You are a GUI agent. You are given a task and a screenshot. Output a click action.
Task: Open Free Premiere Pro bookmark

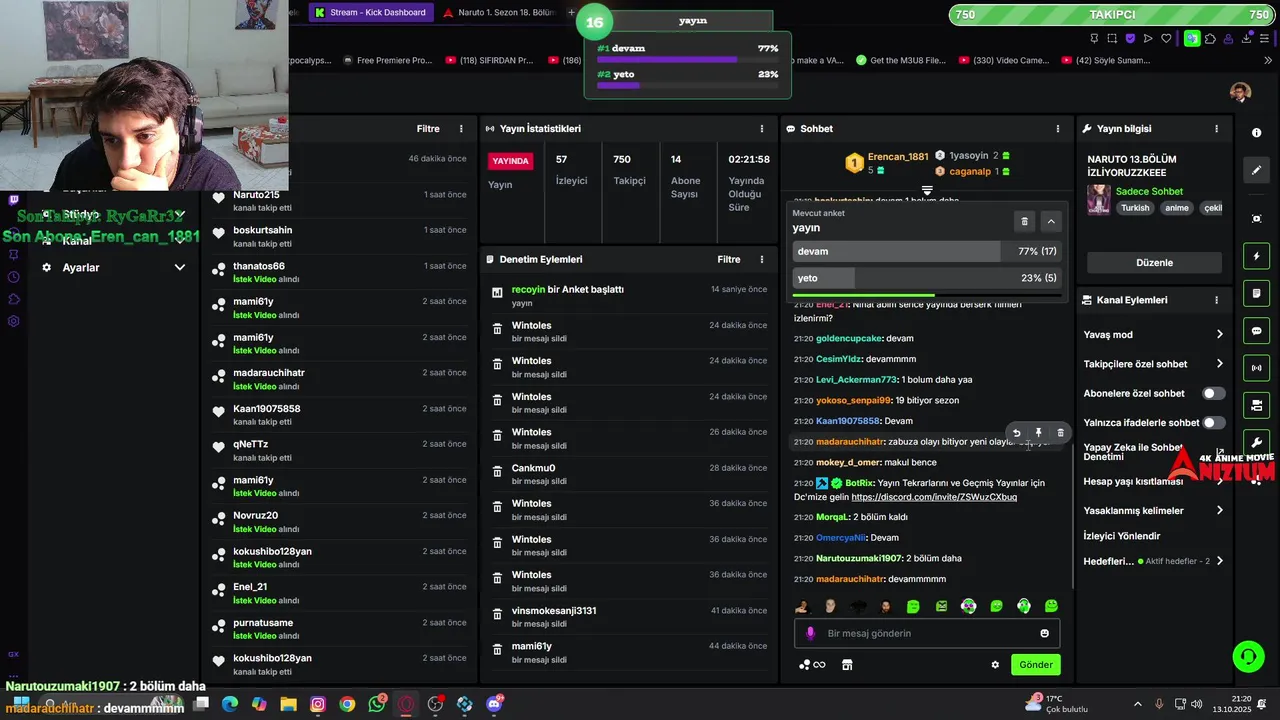386,60
